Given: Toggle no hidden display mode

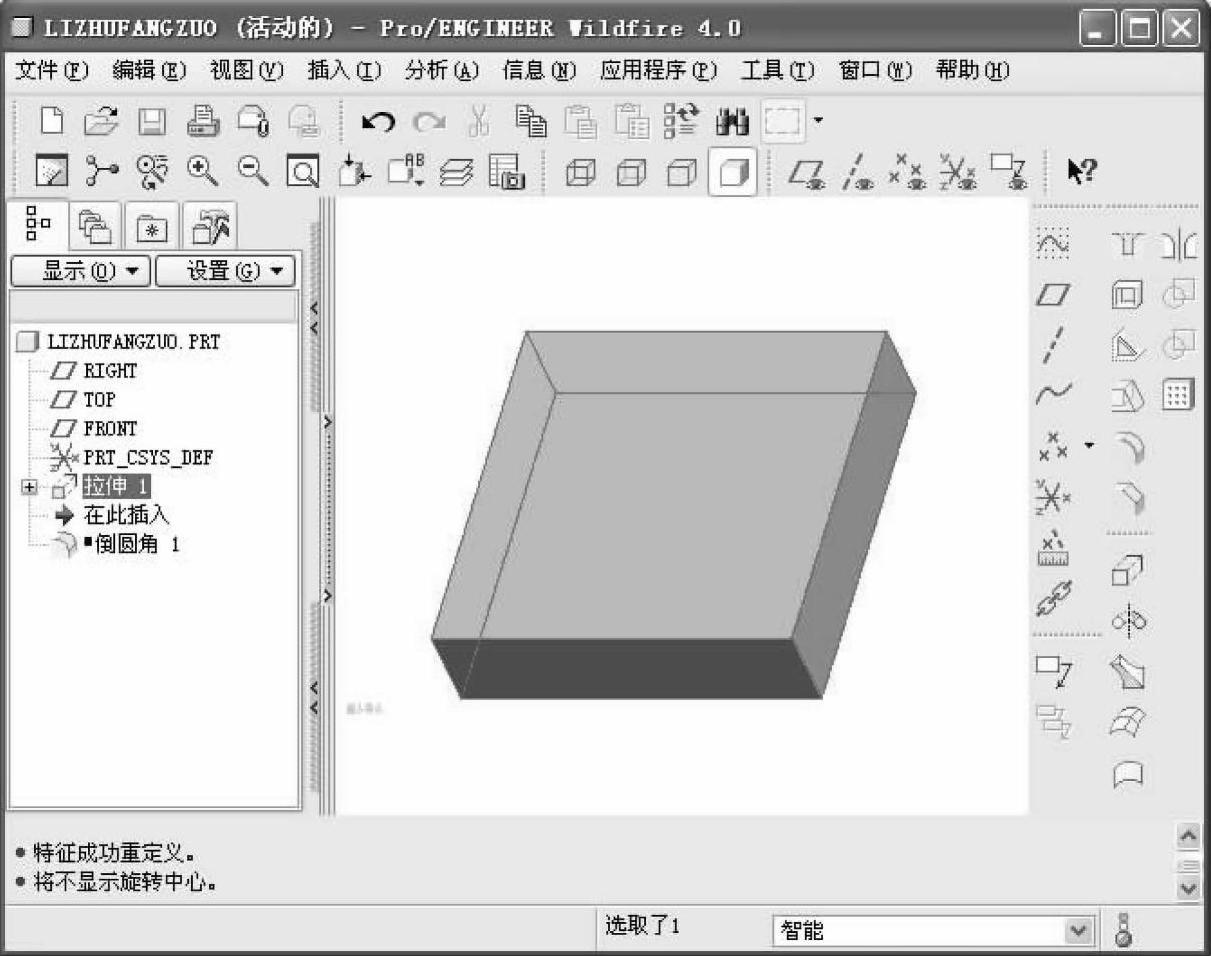Looking at the screenshot, I should coord(681,174).
